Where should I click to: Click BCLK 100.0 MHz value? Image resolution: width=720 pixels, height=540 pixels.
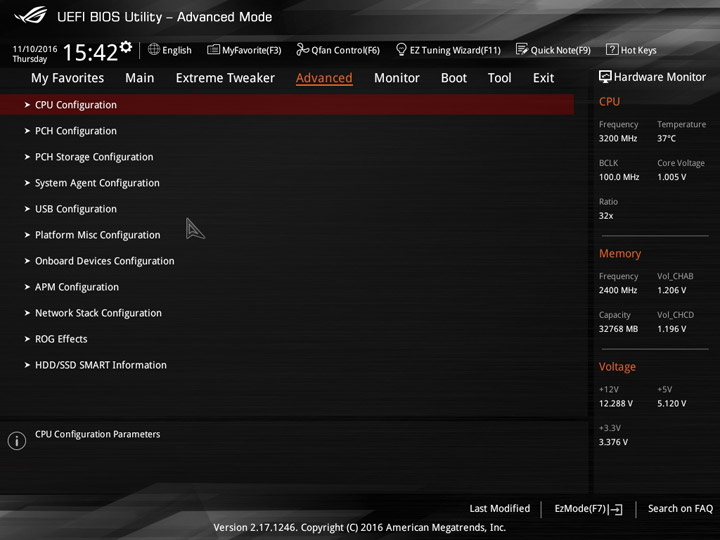click(x=619, y=177)
